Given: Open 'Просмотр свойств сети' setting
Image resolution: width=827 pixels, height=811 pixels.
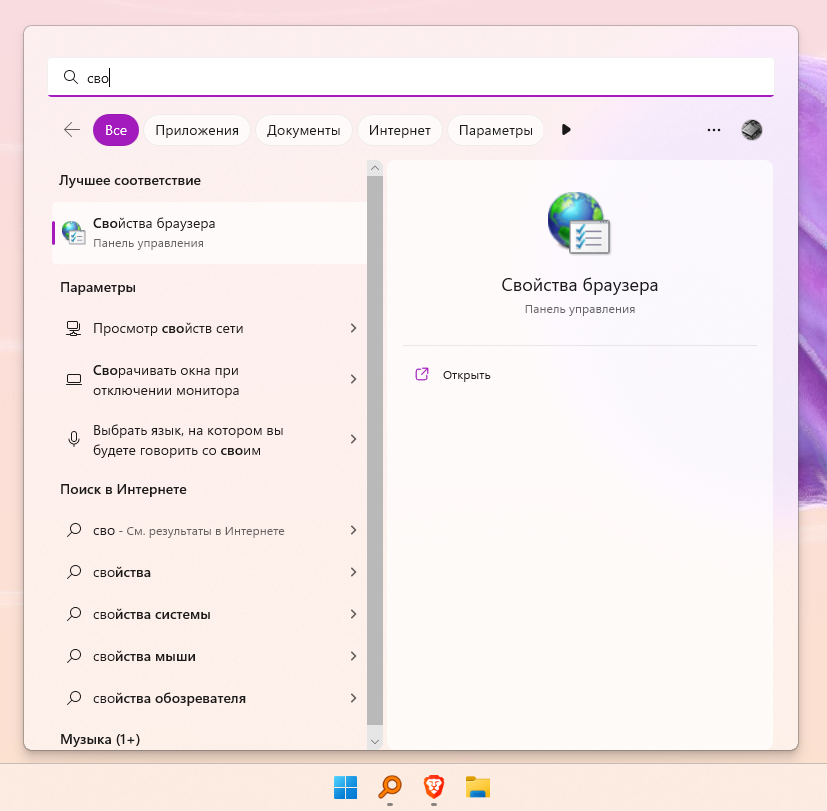Looking at the screenshot, I should tap(209, 329).
